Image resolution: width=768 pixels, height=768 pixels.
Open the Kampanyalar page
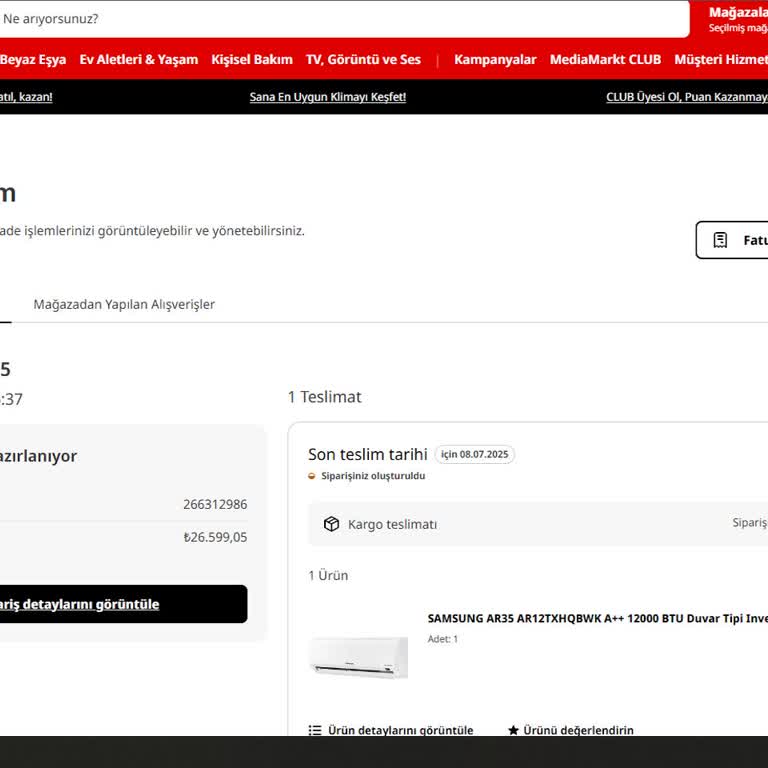[495, 59]
